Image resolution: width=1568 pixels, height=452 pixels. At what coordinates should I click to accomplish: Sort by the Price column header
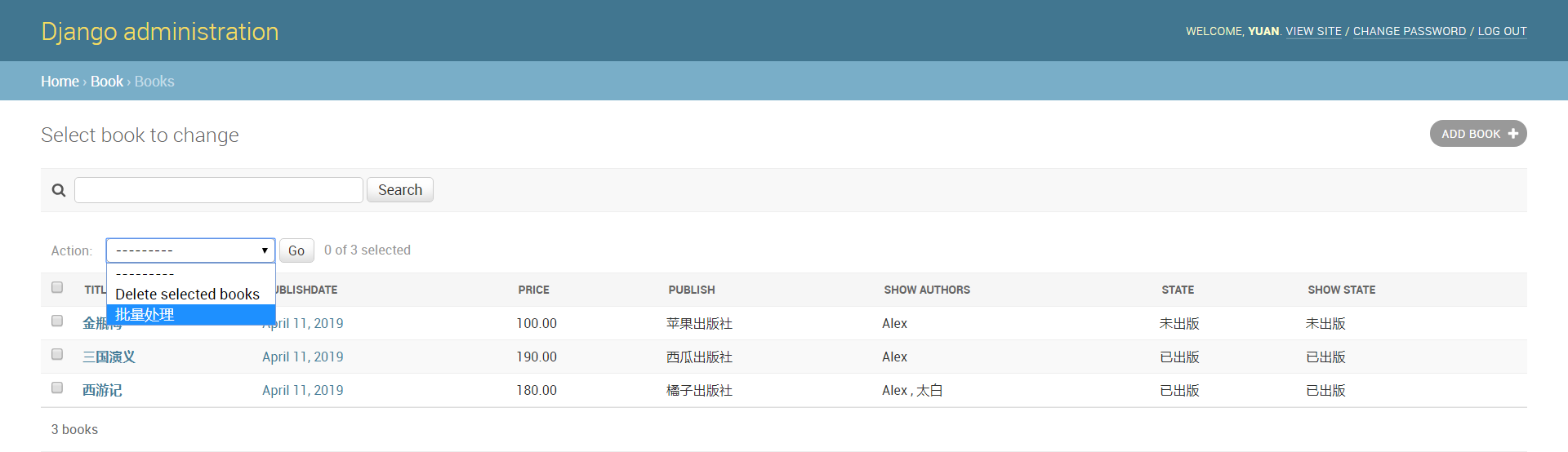533,290
